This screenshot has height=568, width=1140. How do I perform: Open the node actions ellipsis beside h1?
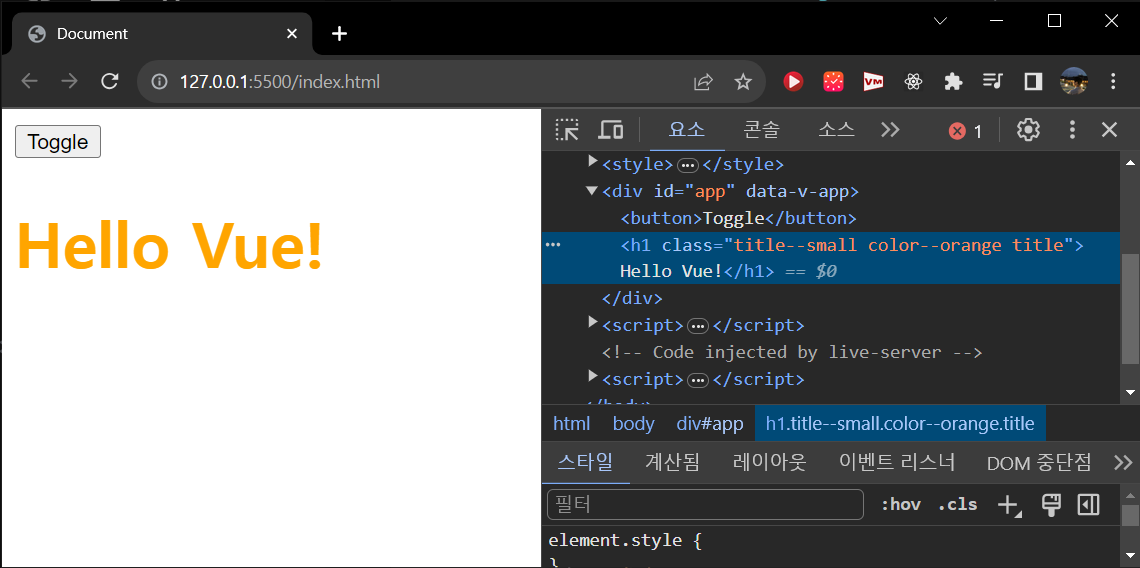coord(553,246)
